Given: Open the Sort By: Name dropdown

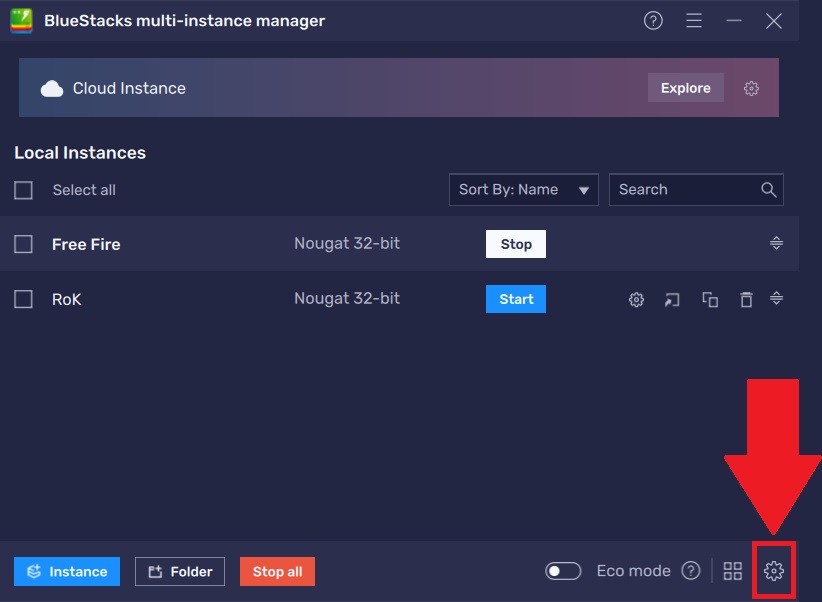Looking at the screenshot, I should 524,189.
